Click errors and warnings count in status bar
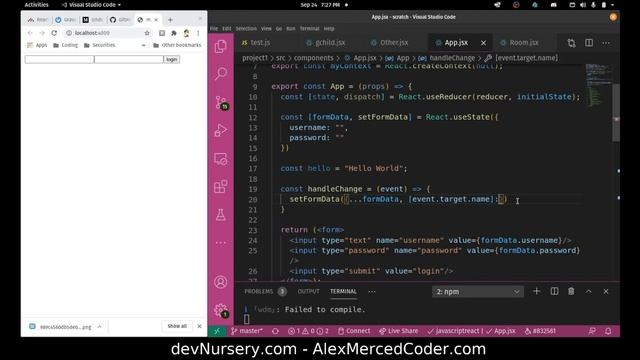The width and height of the screenshot is (640, 360). tap(308, 331)
